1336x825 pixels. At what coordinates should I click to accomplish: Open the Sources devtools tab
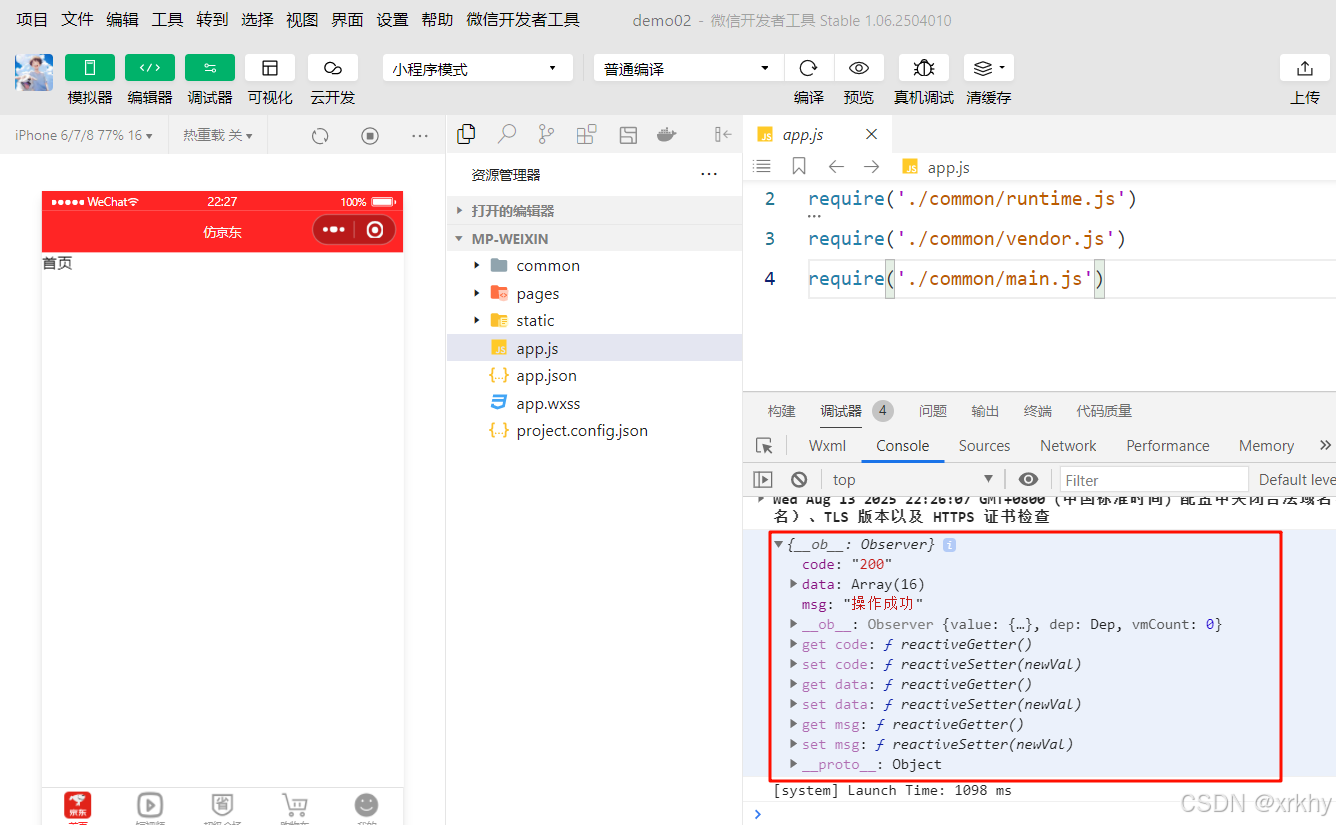pos(985,446)
